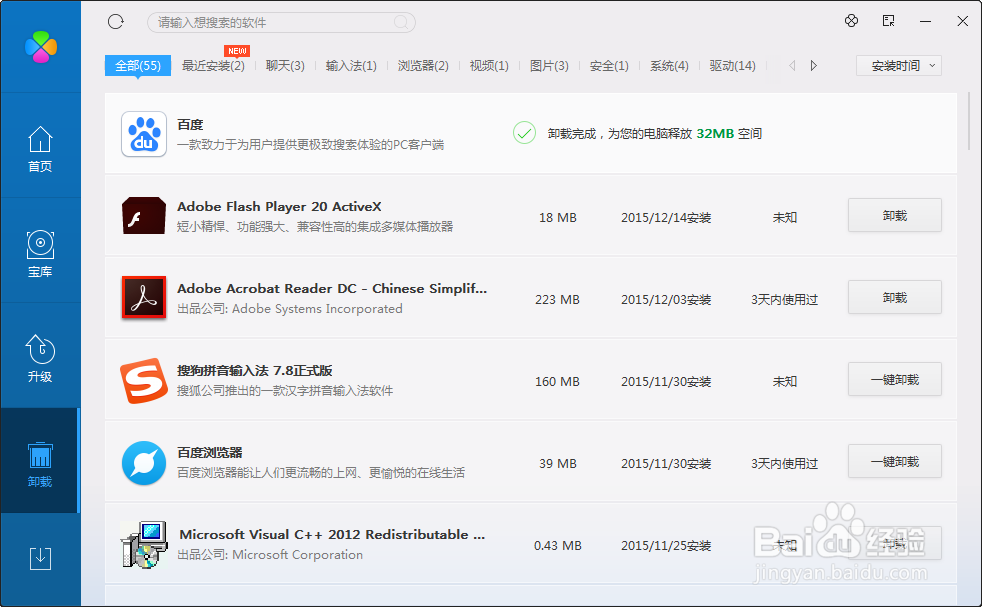This screenshot has width=982, height=607.
Task: Switch to 驱动(14) tab
Action: (733, 66)
